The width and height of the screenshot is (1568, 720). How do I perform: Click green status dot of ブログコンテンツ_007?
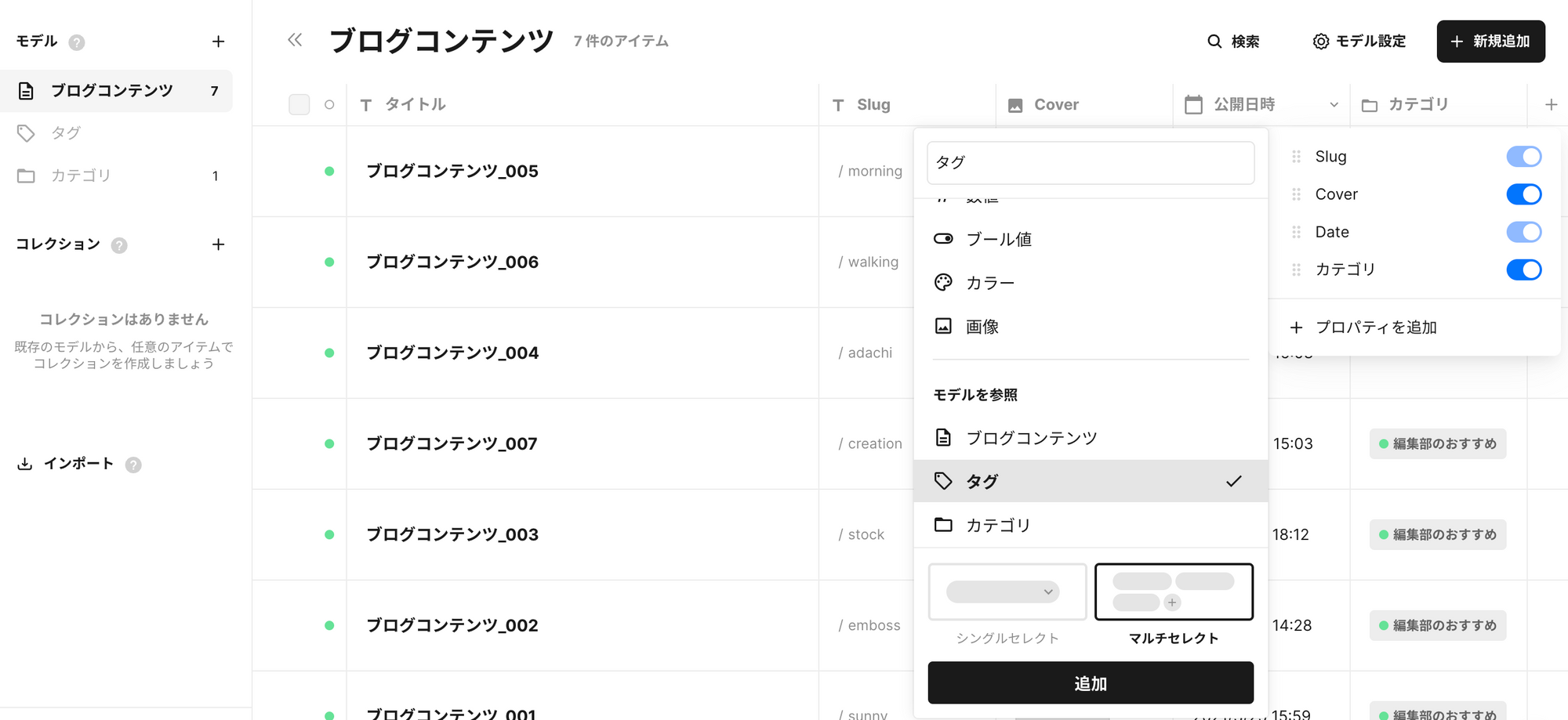click(x=329, y=443)
